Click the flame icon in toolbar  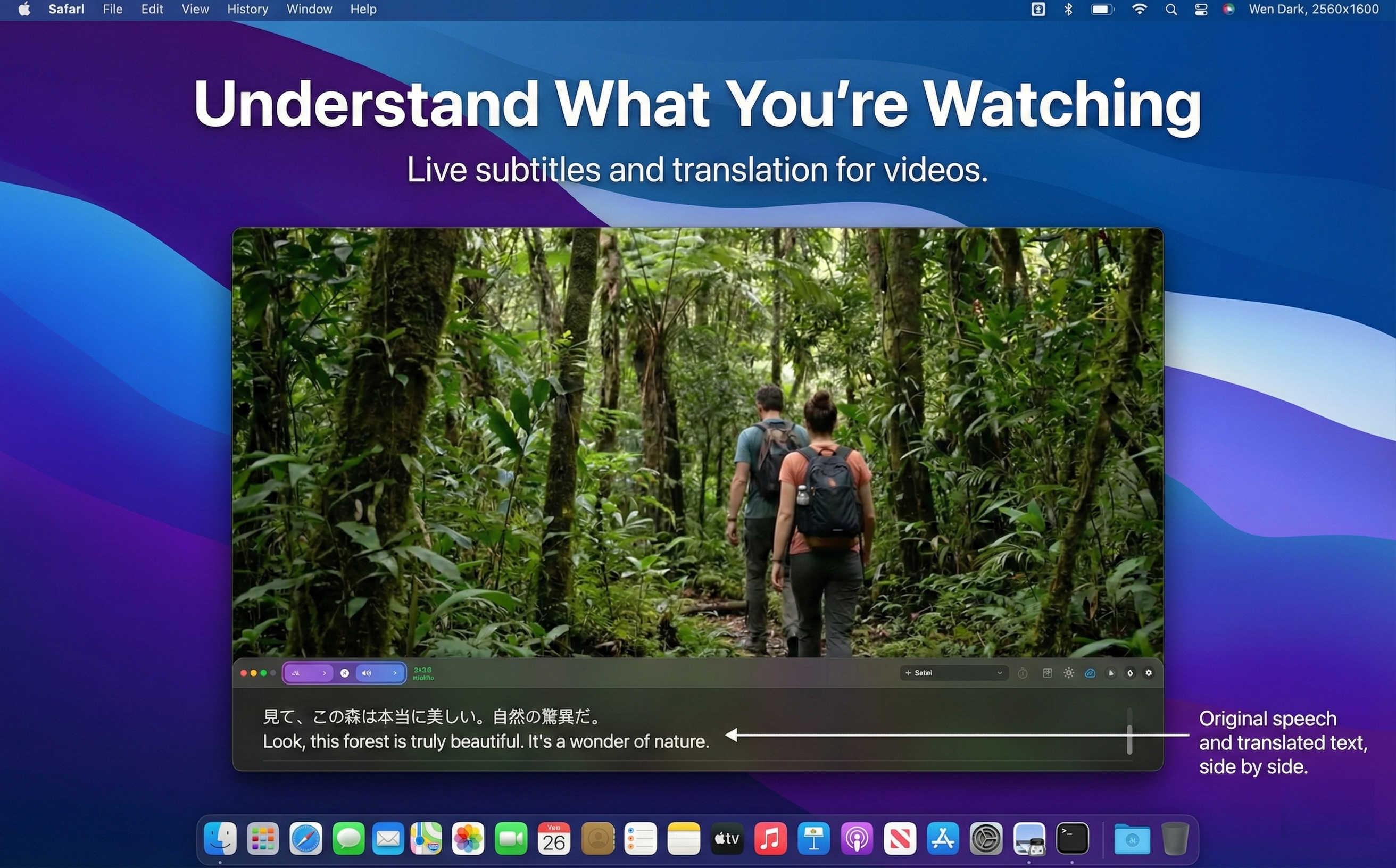coord(1129,673)
